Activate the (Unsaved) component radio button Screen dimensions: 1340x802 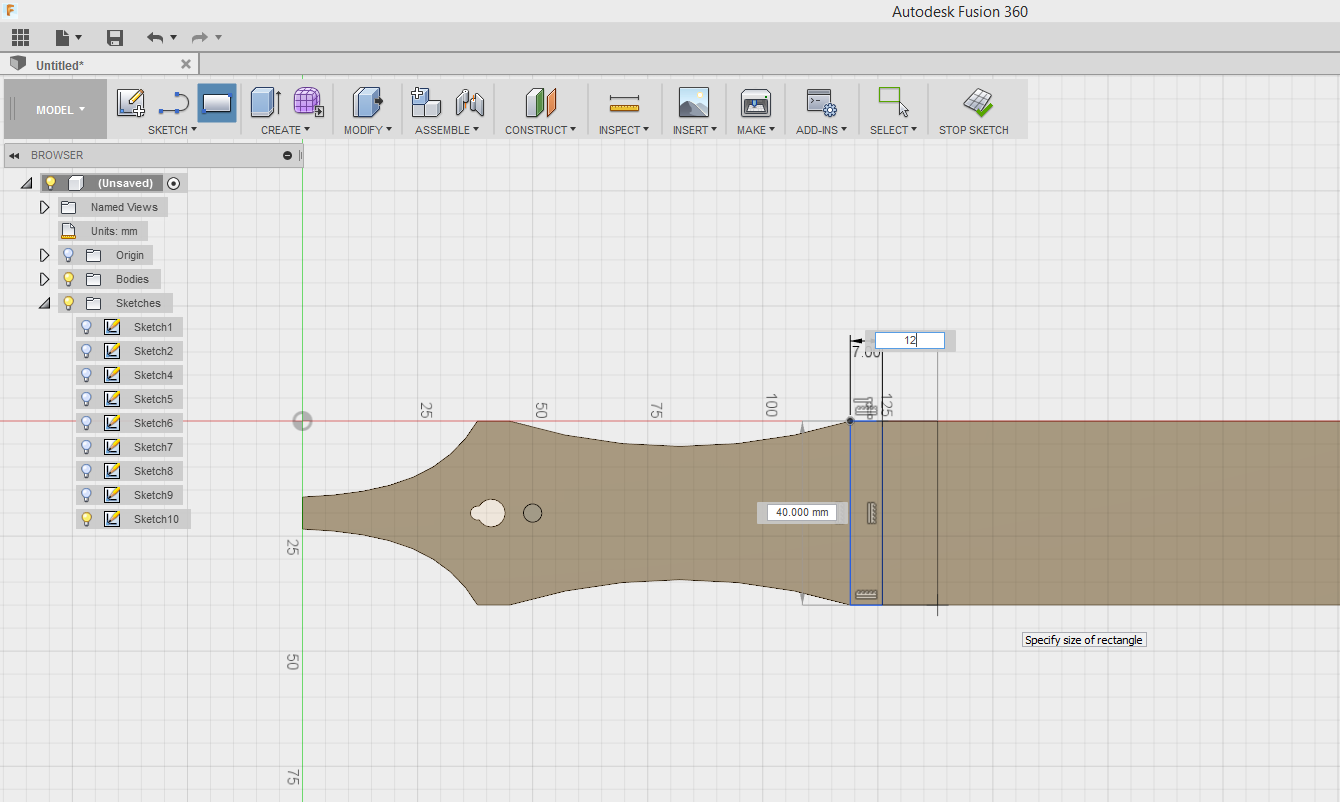coord(174,183)
